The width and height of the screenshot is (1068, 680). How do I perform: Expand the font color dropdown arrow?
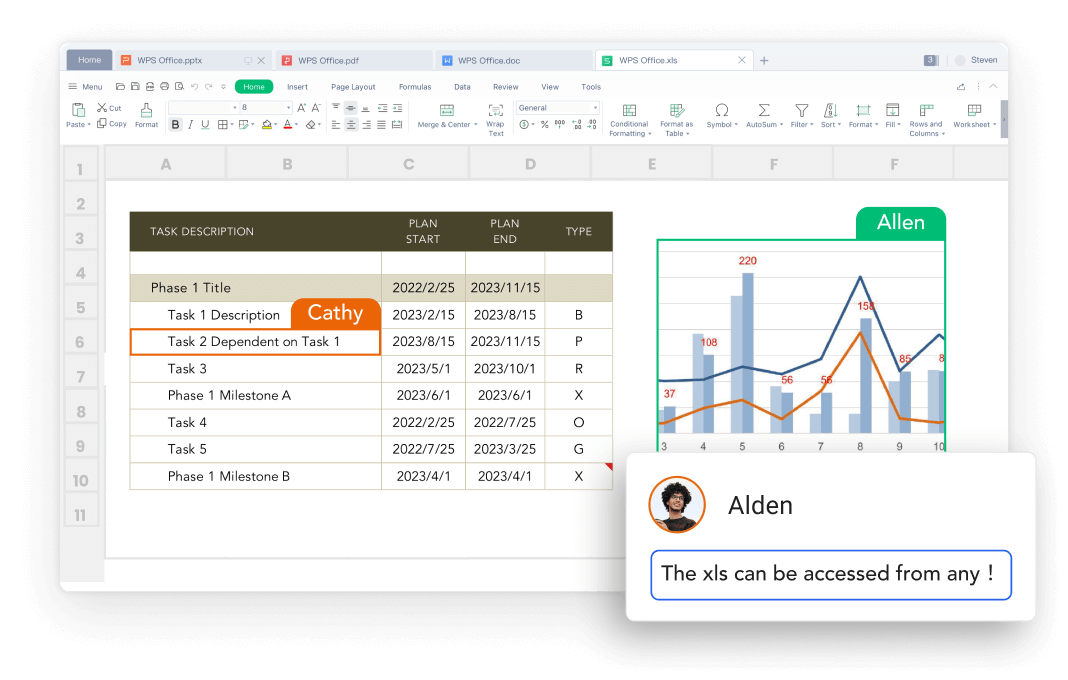click(x=294, y=125)
